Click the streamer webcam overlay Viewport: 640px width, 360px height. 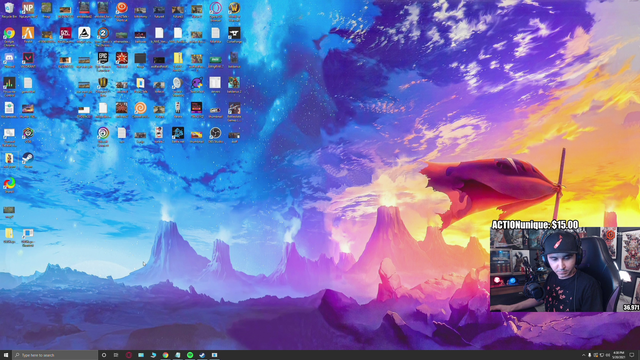565,269
